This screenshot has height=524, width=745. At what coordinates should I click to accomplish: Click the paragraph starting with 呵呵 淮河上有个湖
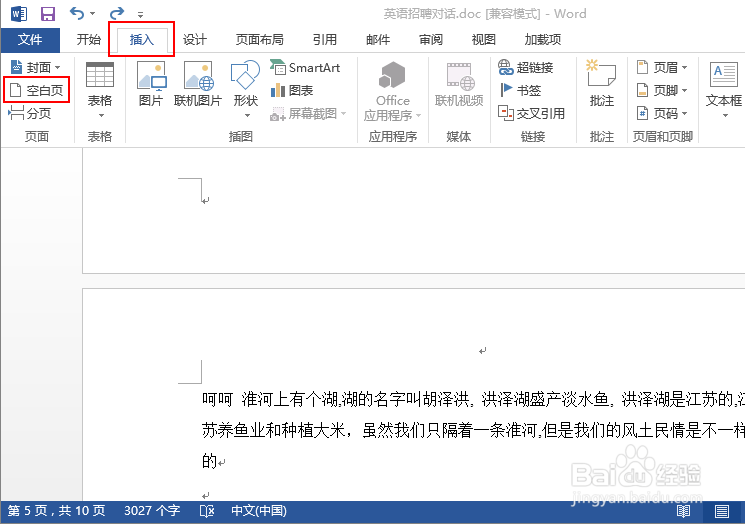pos(473,400)
